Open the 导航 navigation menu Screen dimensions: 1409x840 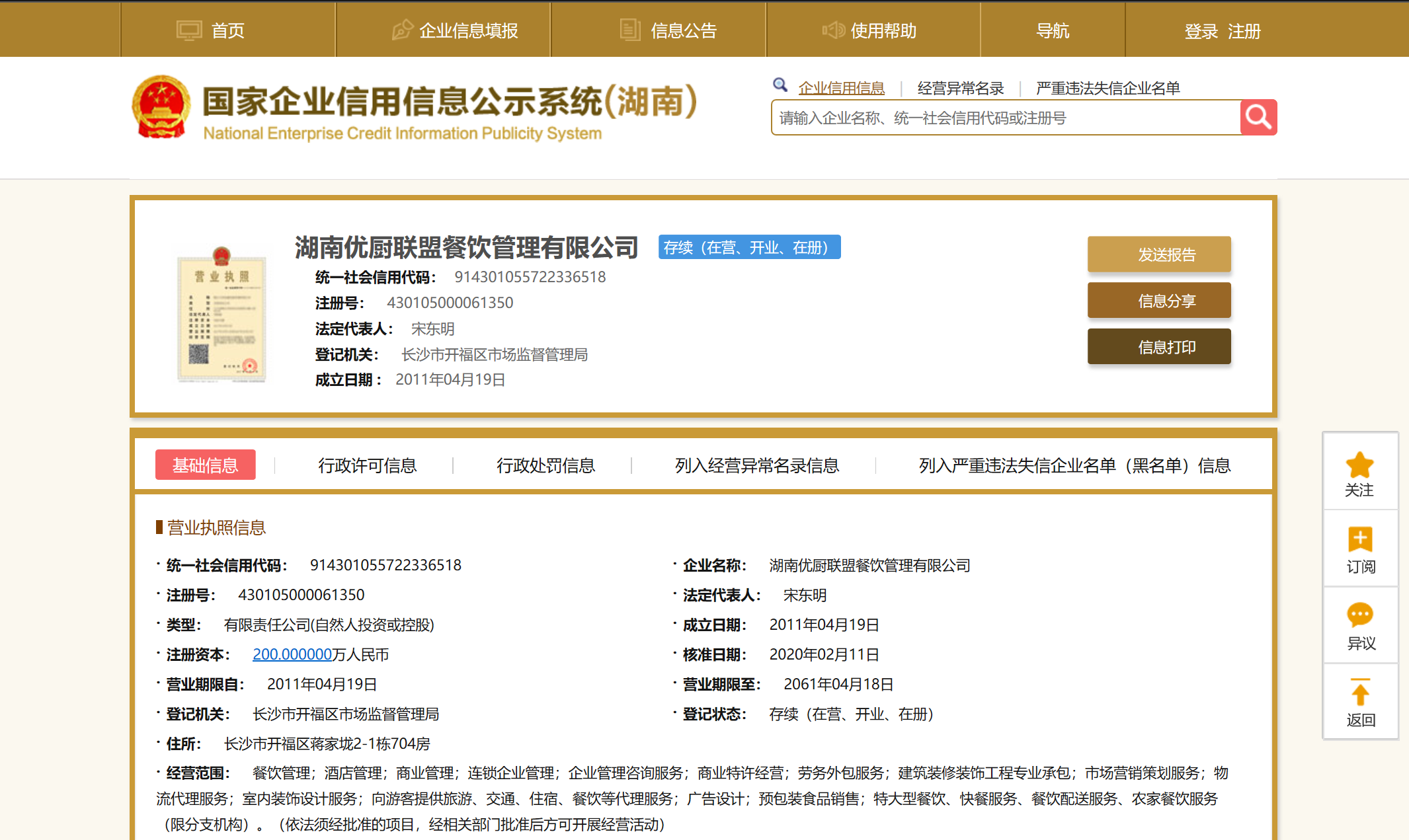pos(1052,30)
